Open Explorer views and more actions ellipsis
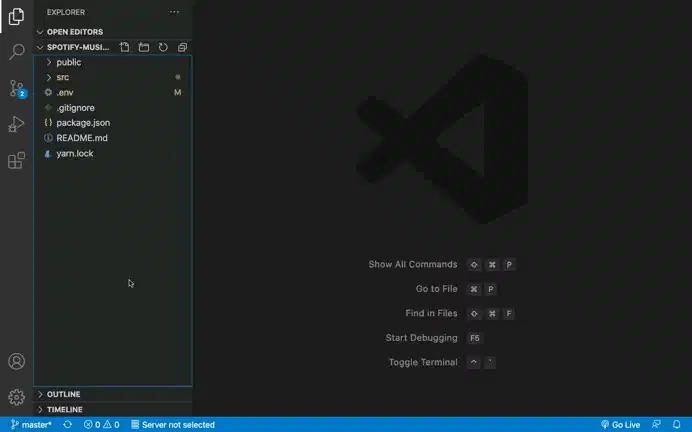This screenshot has width=692, height=432. coord(174,12)
